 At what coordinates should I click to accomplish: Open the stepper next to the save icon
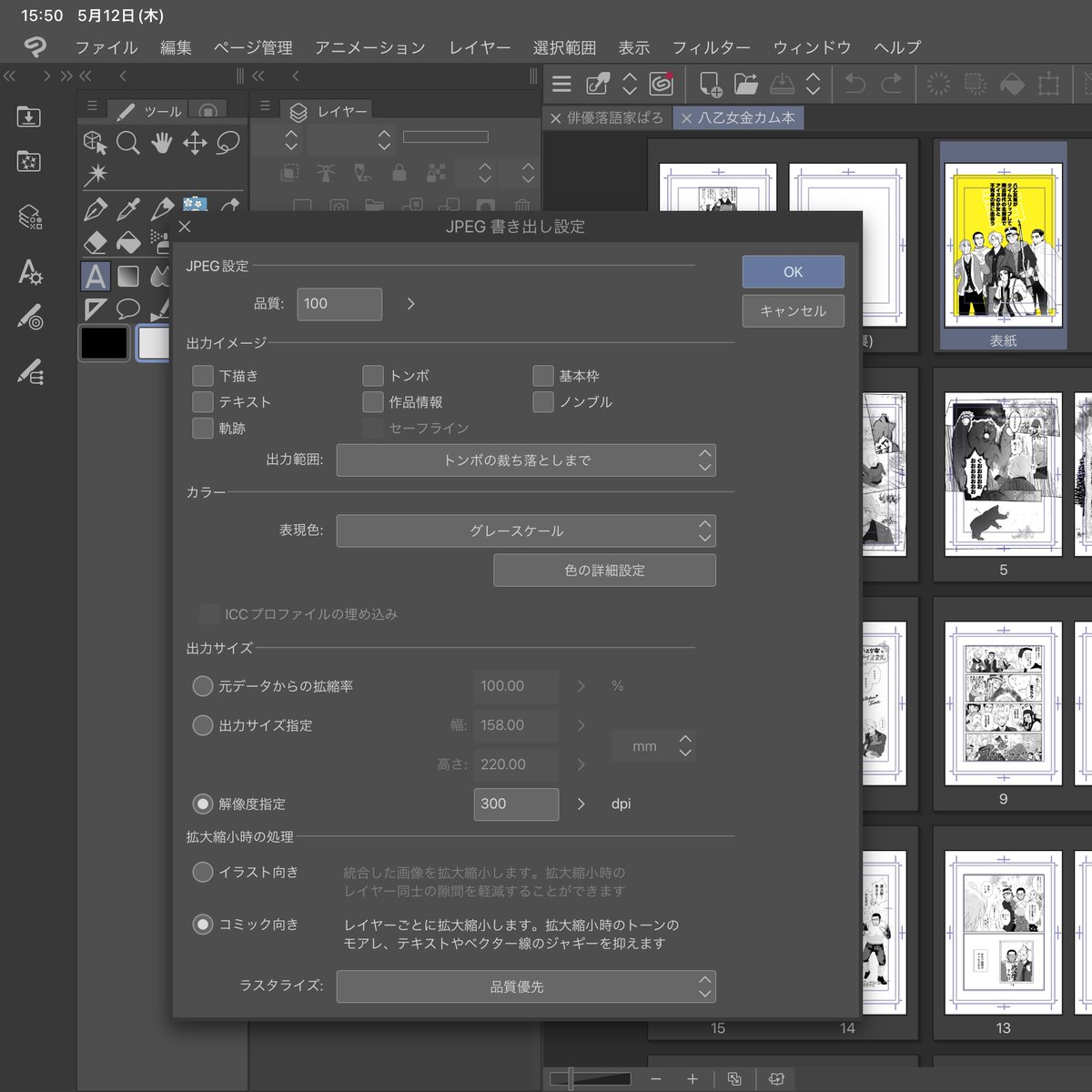pyautogui.click(x=814, y=85)
